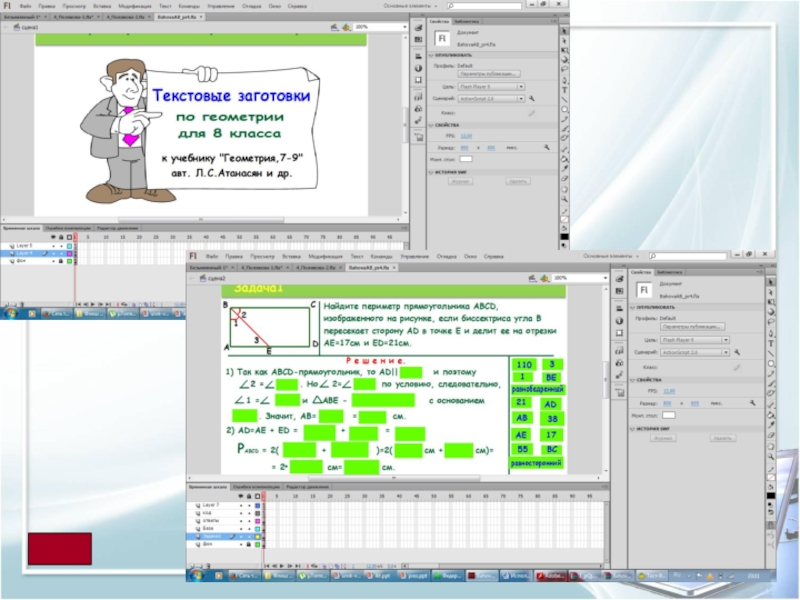Viewport: 800px width, 600px height.
Task: Select the Paint Bucket tool in front window
Action: pyautogui.click(x=771, y=415)
